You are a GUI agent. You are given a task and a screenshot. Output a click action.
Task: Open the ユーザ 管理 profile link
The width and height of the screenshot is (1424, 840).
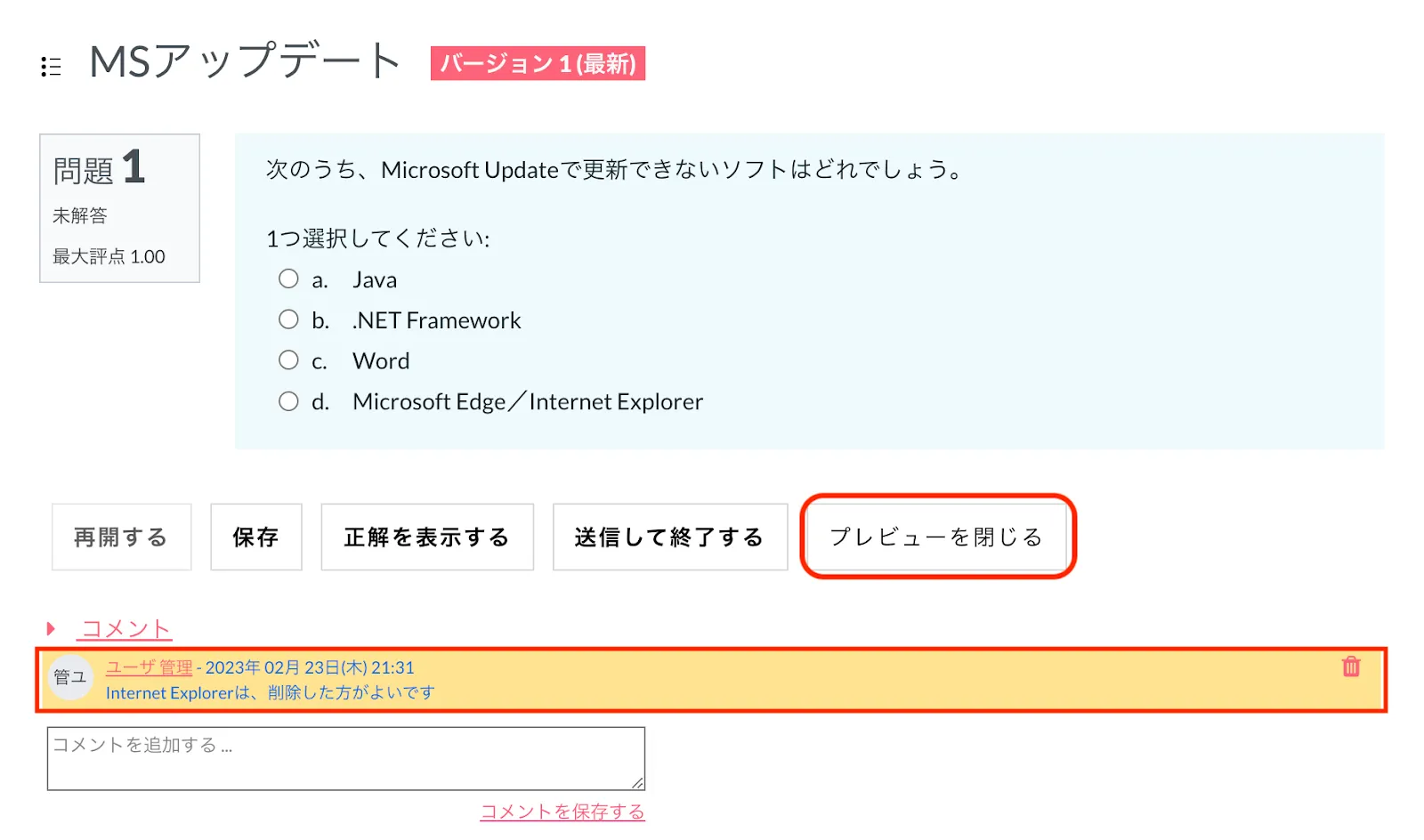(149, 667)
